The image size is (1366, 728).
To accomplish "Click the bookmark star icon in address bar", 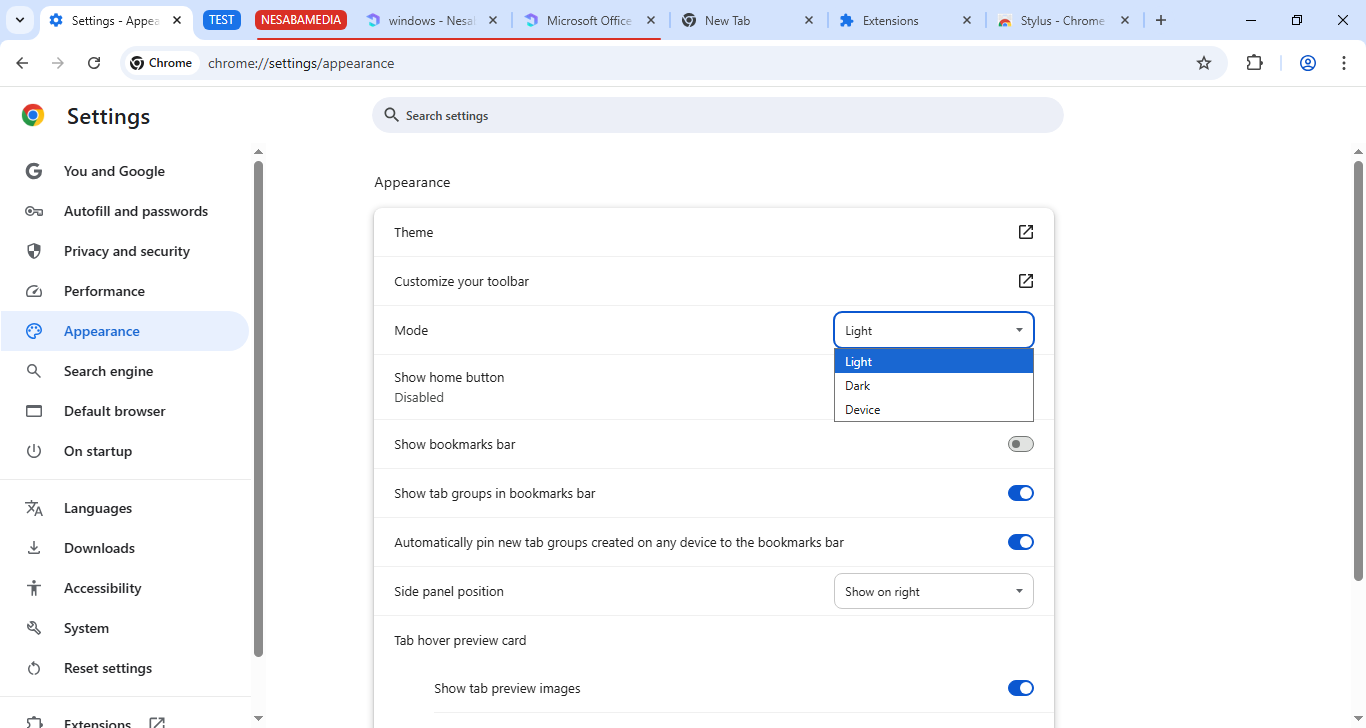I will 1204,63.
